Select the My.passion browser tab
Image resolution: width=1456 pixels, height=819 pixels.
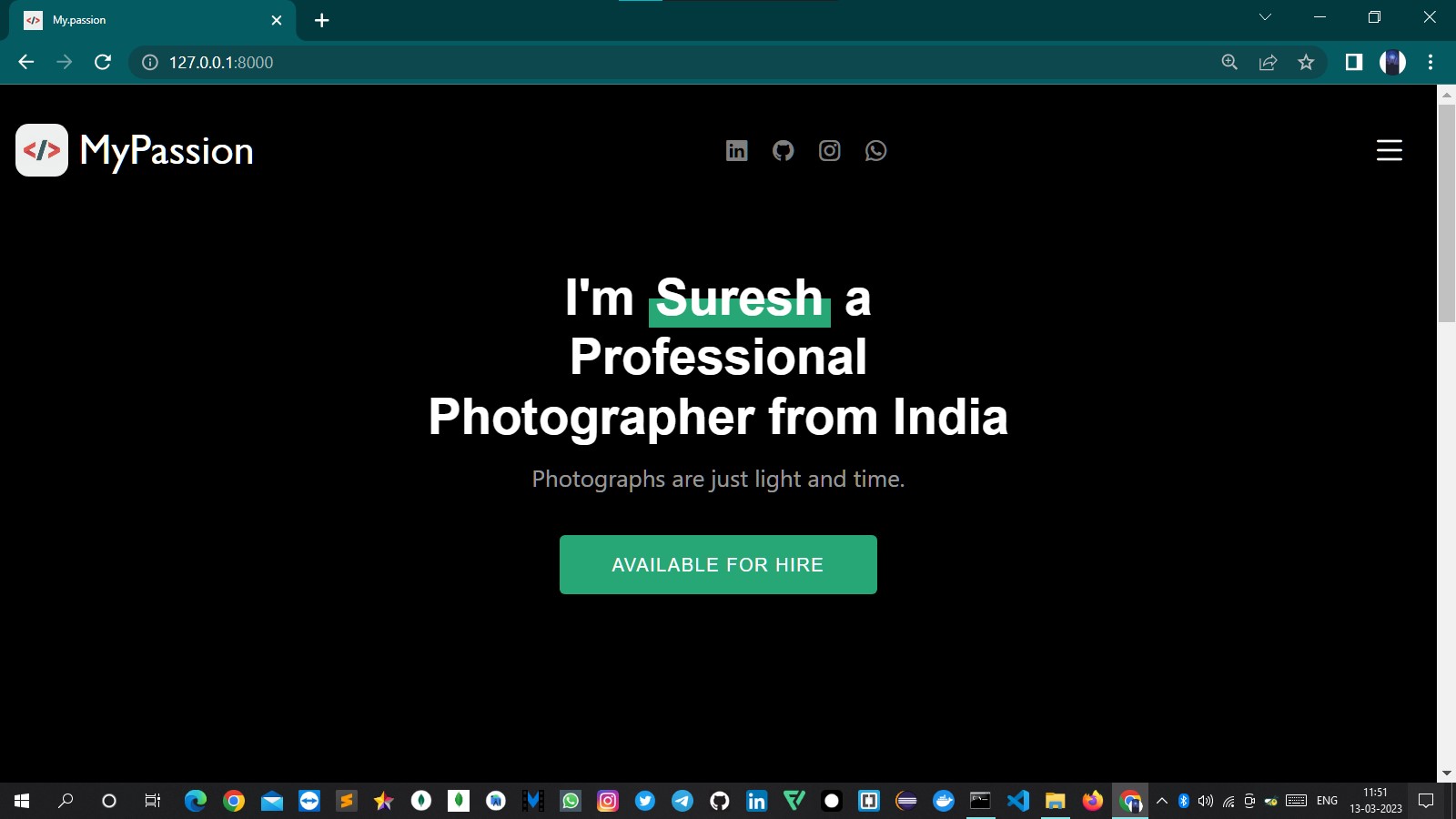(x=153, y=20)
